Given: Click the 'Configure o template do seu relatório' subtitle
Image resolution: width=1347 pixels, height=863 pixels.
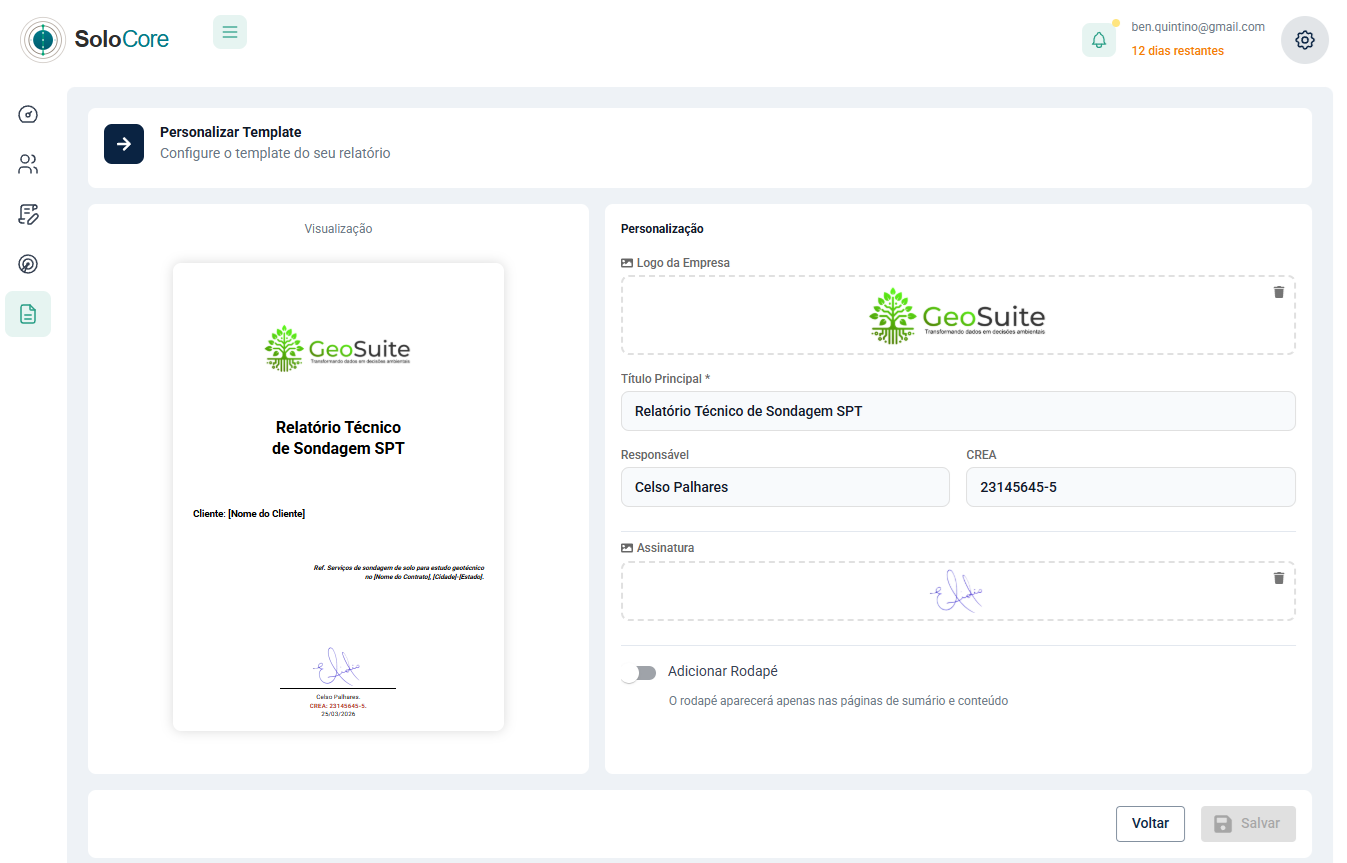Looking at the screenshot, I should [275, 153].
